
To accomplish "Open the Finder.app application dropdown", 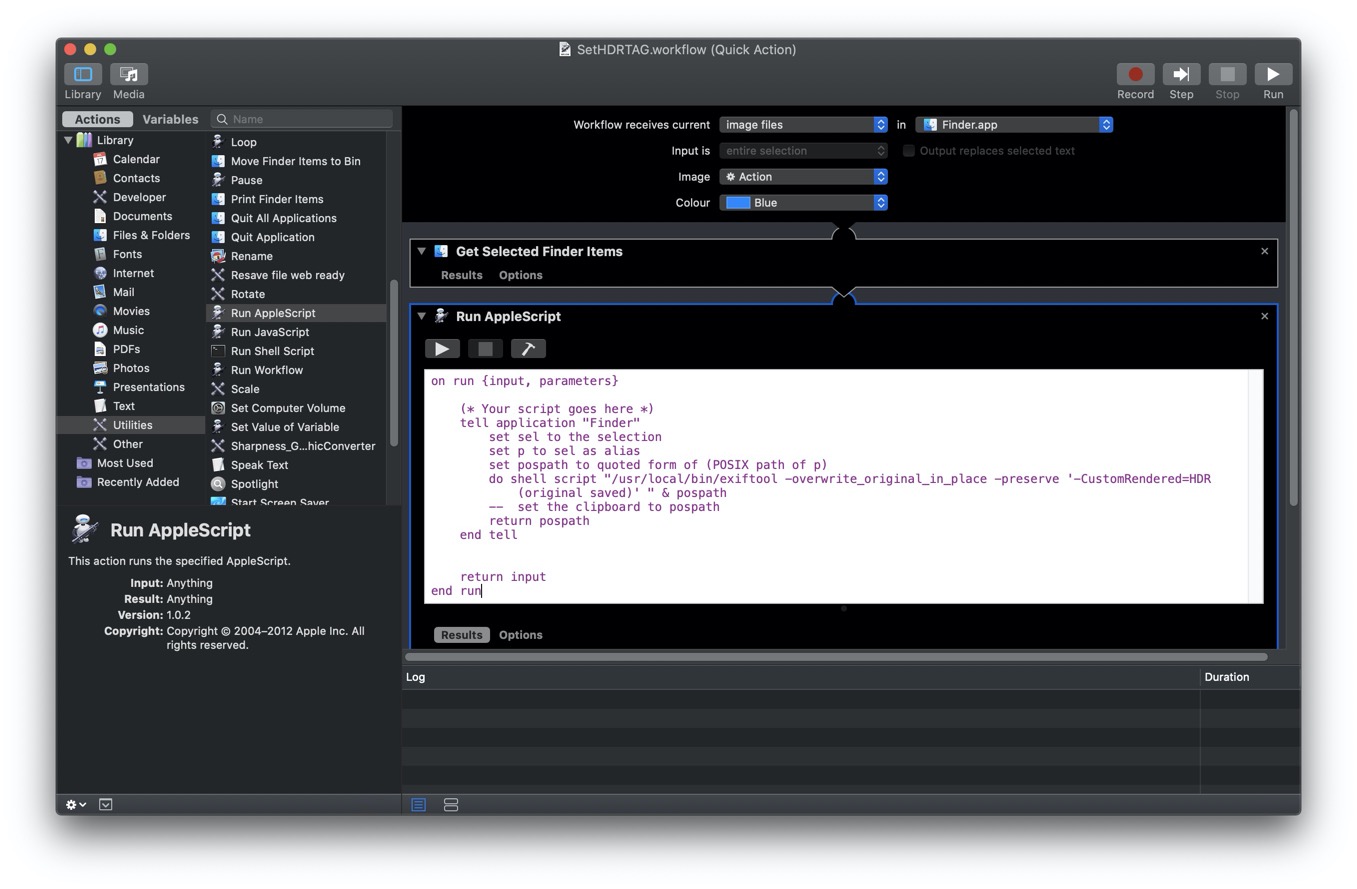I will click(1014, 125).
